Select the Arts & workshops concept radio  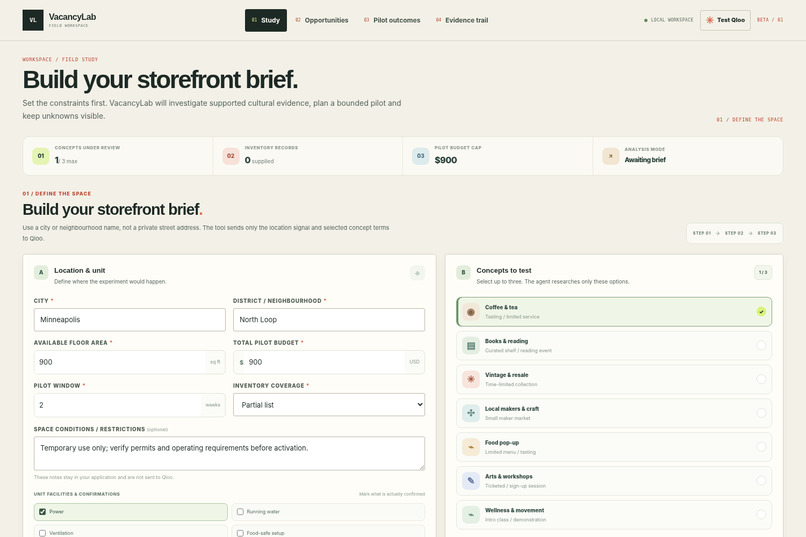(761, 481)
